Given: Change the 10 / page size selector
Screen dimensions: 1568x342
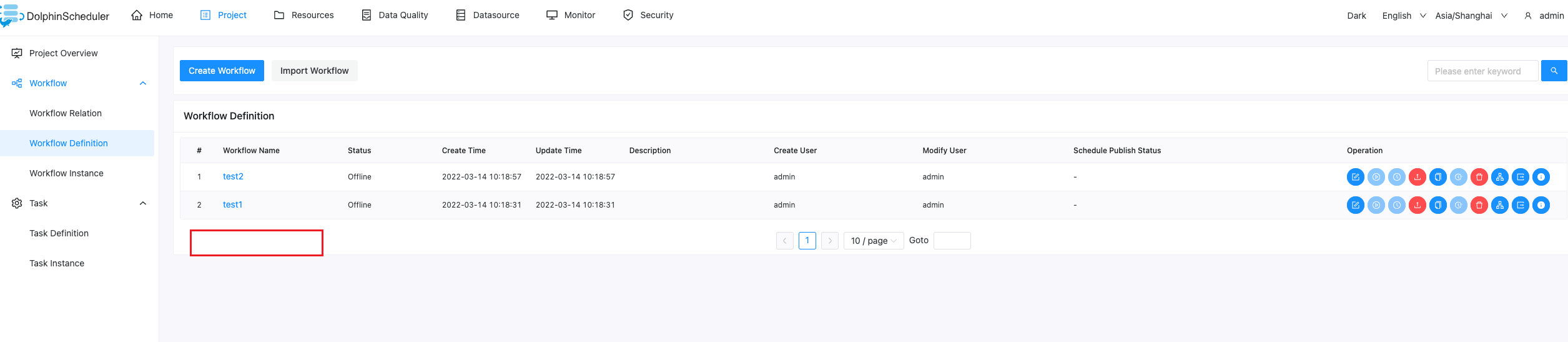Looking at the screenshot, I should pos(873,241).
